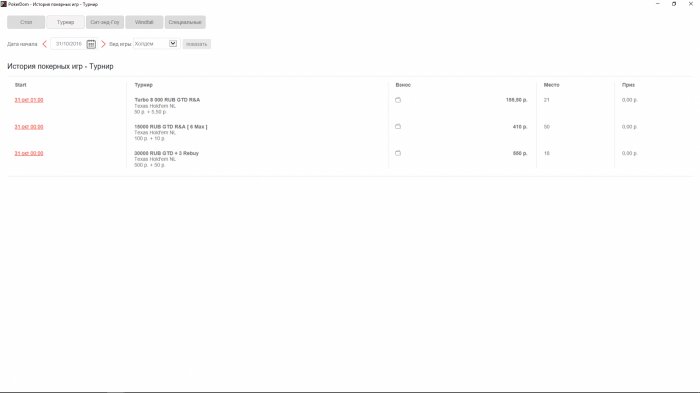The height and width of the screenshot is (393, 700).
Task: Click the Дата начала label
Action: (x=22, y=44)
